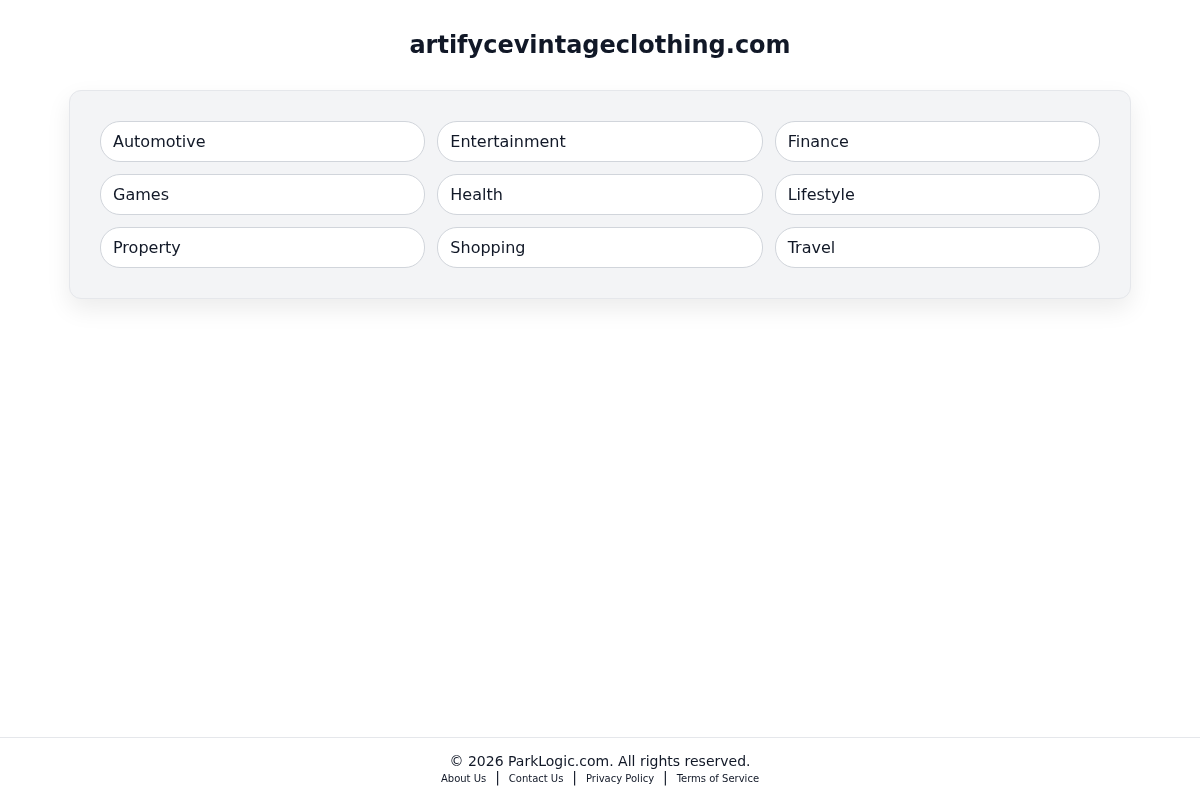
Task: Click the Health pill in the middle row
Action: pyautogui.click(x=600, y=194)
